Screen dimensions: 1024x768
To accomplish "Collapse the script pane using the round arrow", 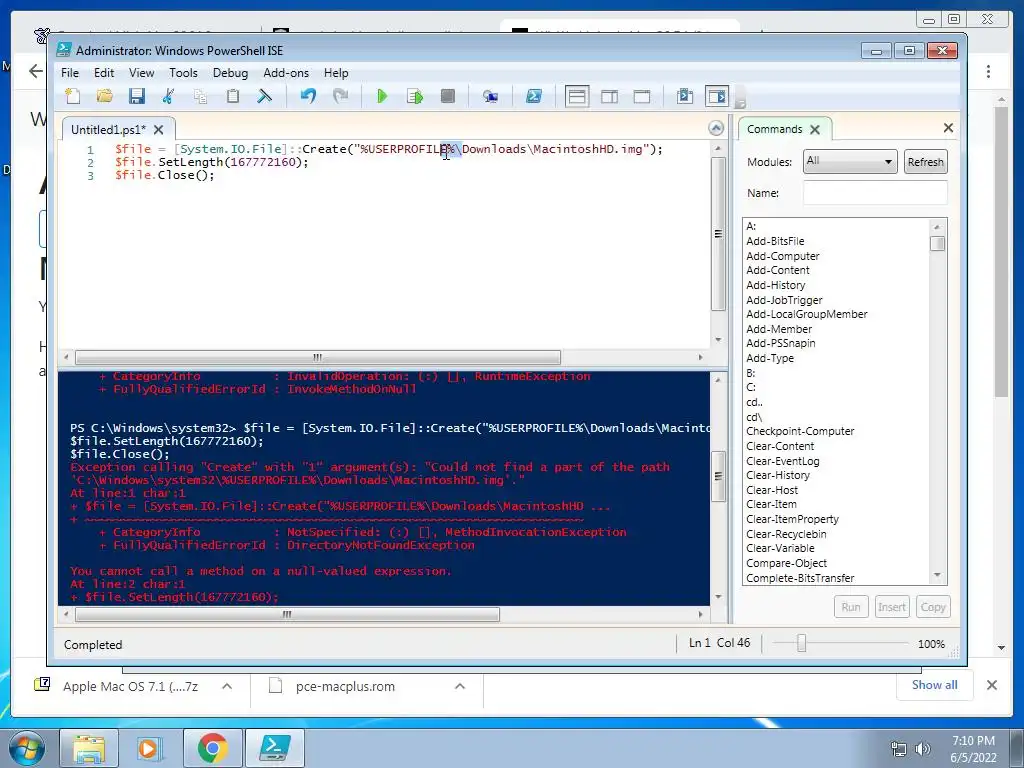I will pyautogui.click(x=716, y=128).
